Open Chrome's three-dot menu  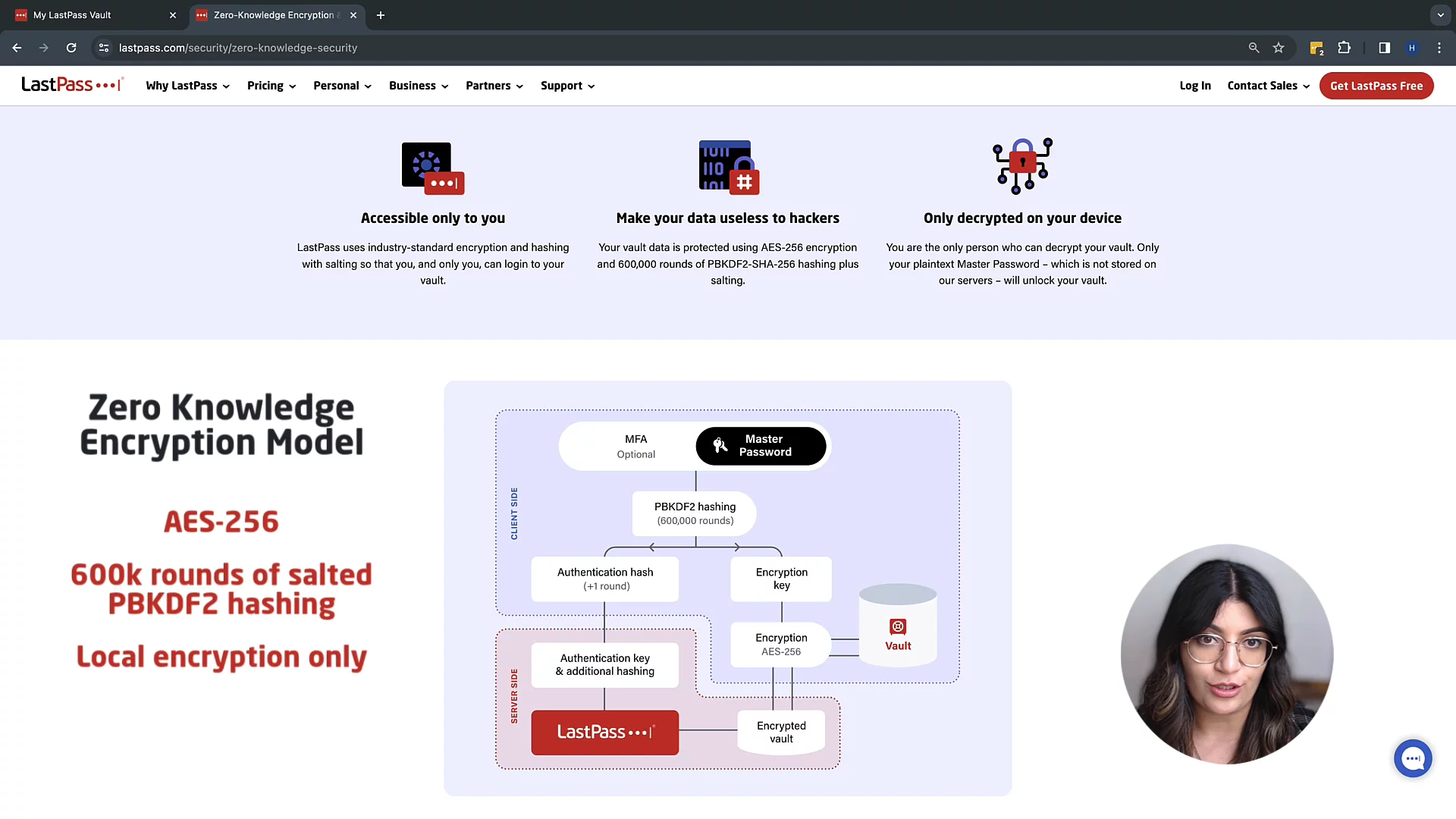click(1439, 48)
